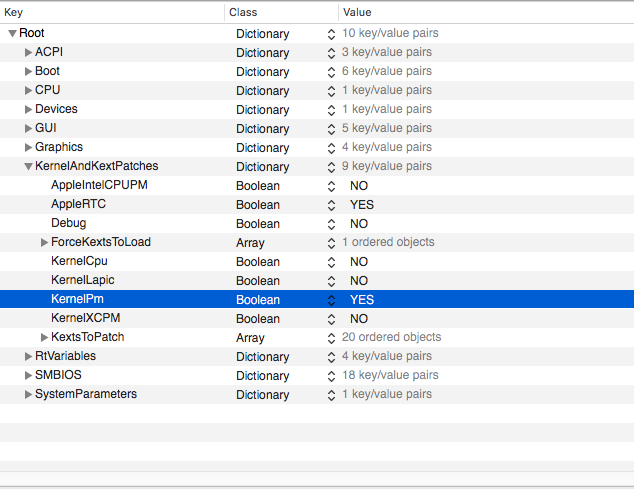Open class stepper for Root row
The height and width of the screenshot is (489, 634).
coord(331,34)
